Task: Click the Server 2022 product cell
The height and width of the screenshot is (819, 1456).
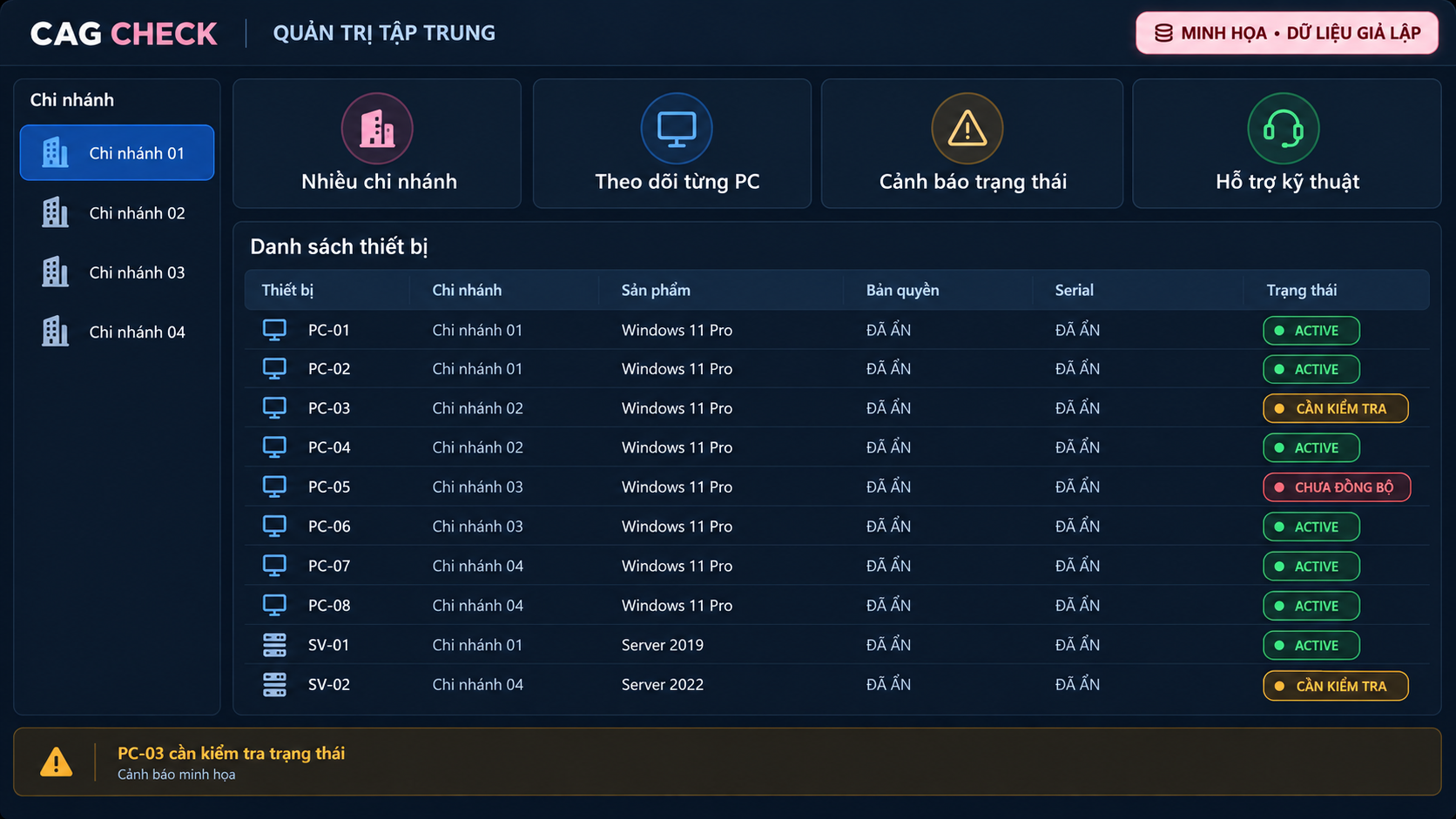Action: (x=663, y=684)
